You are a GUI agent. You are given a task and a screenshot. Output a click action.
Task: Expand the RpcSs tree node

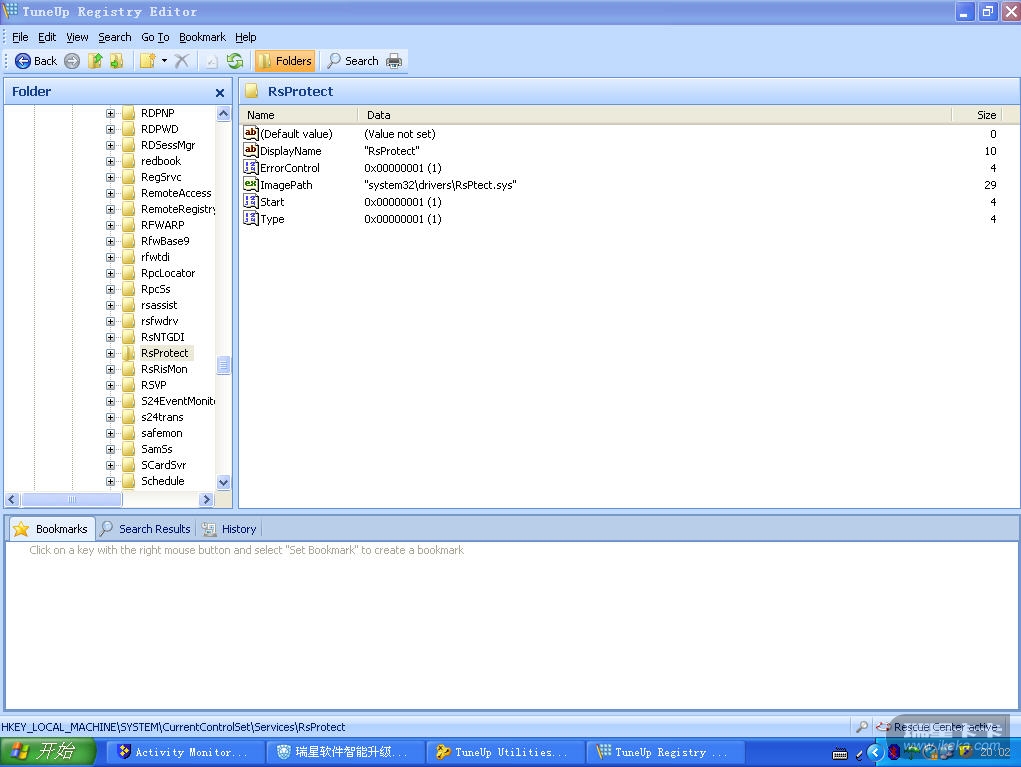110,289
